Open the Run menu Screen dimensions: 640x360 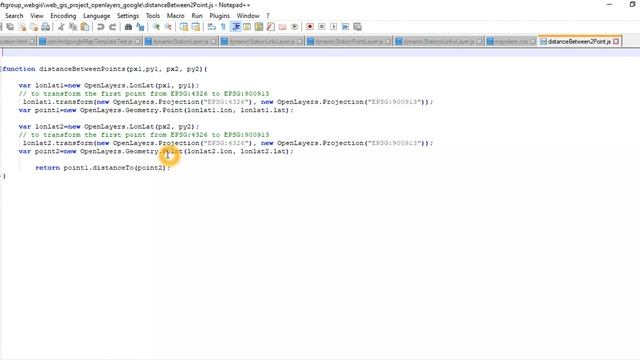[x=197, y=16]
